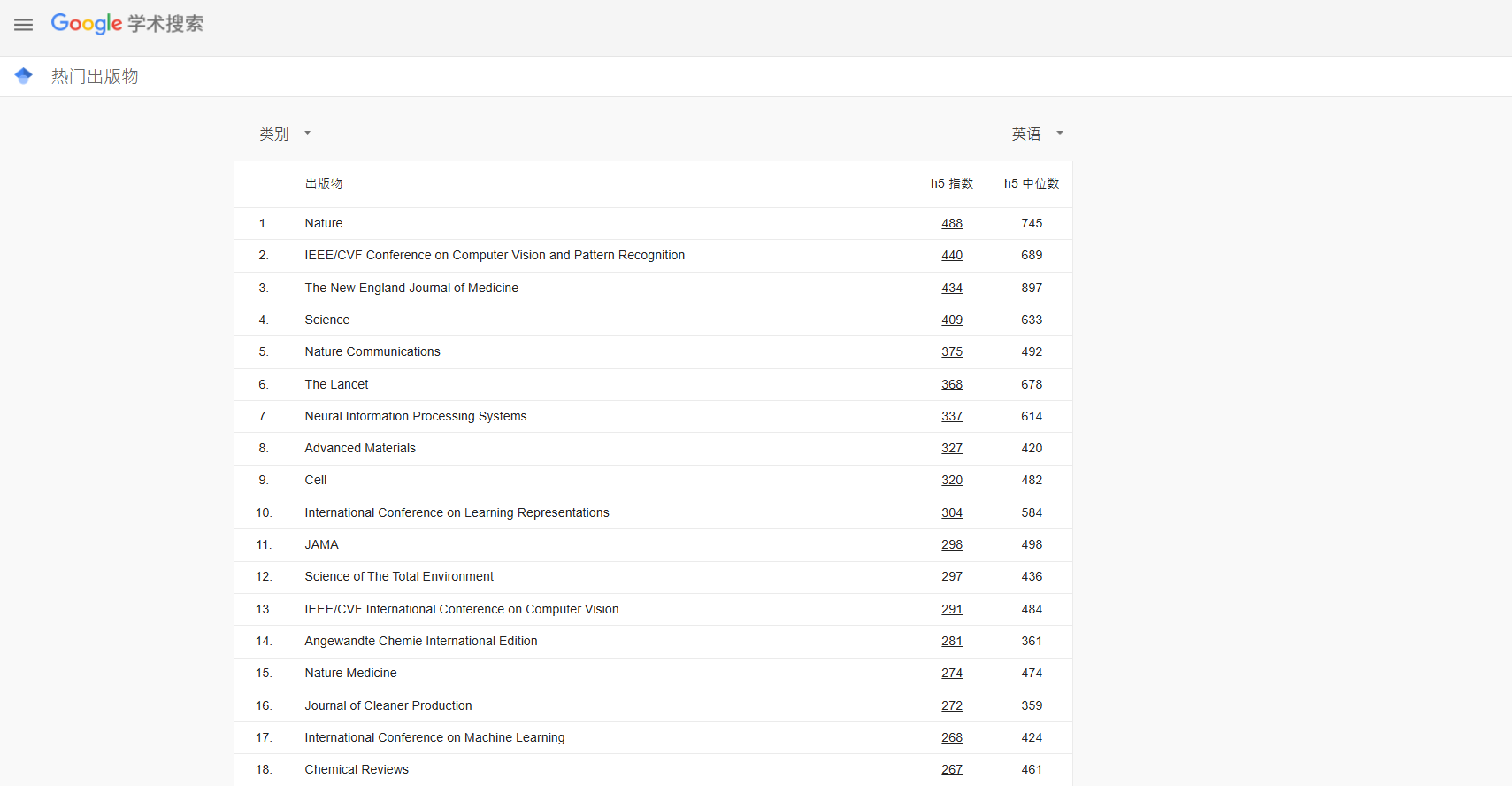The height and width of the screenshot is (786, 1512).
Task: Select The New England Journal of Medicine text
Action: (x=411, y=288)
